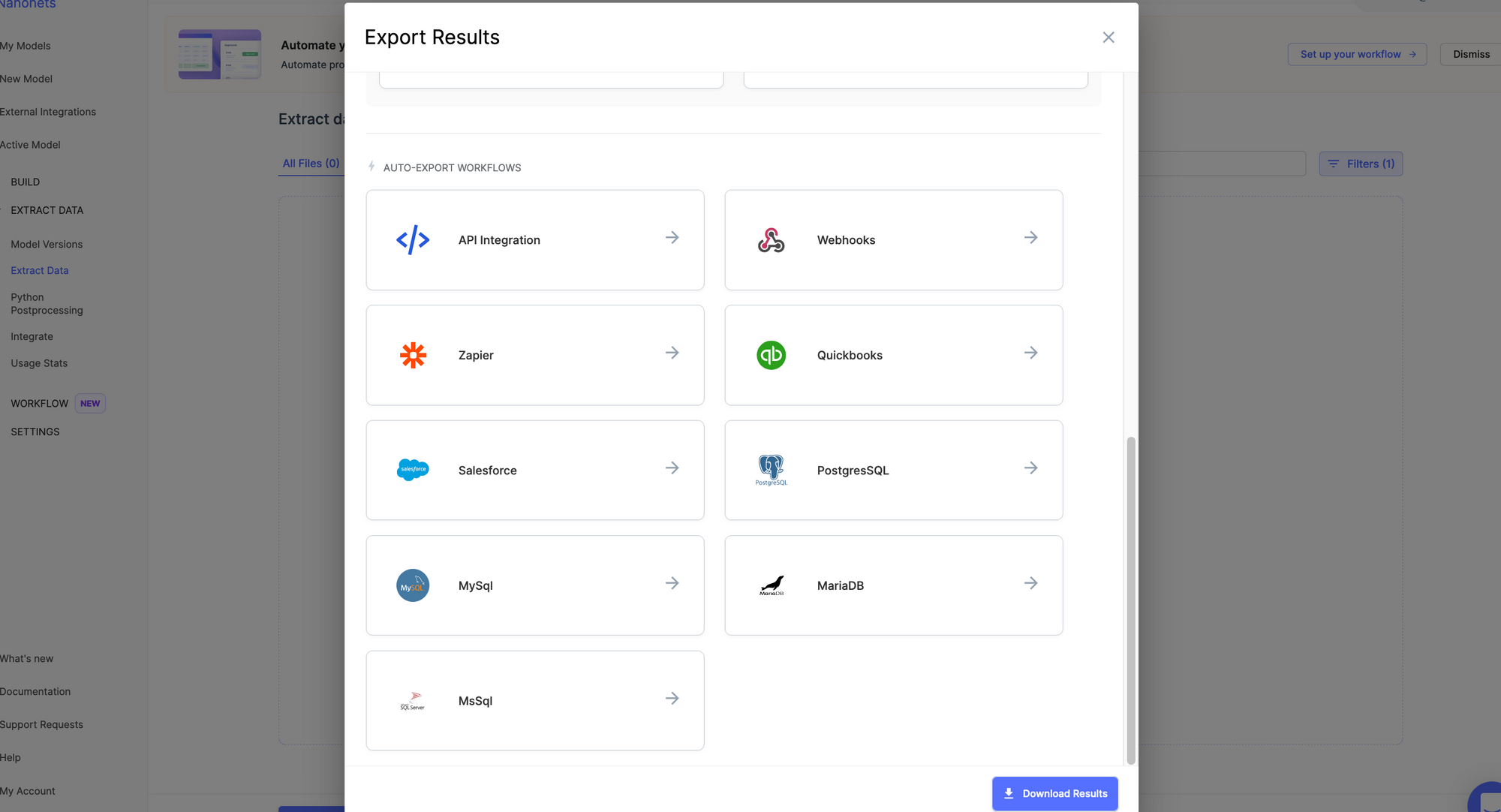Click the Download Results button

[1054, 793]
